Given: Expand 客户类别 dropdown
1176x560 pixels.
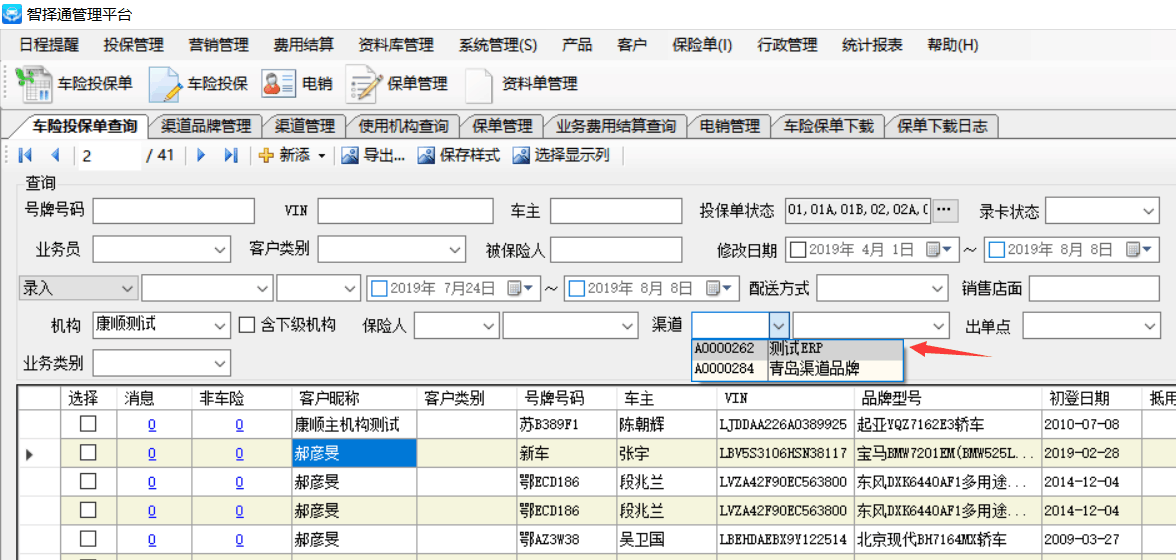Looking at the screenshot, I should [x=456, y=250].
